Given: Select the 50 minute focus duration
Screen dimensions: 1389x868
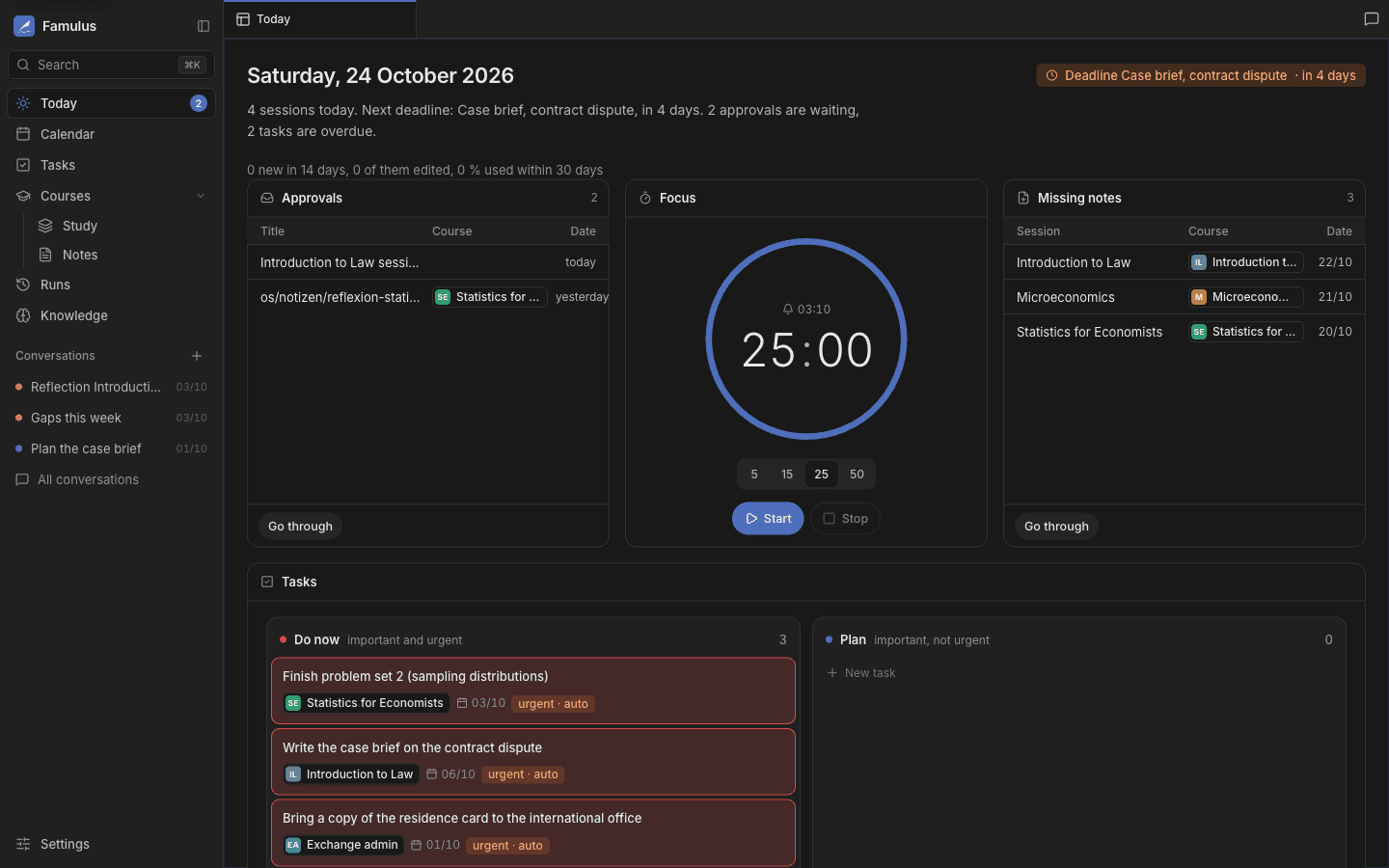Looking at the screenshot, I should click(857, 475).
